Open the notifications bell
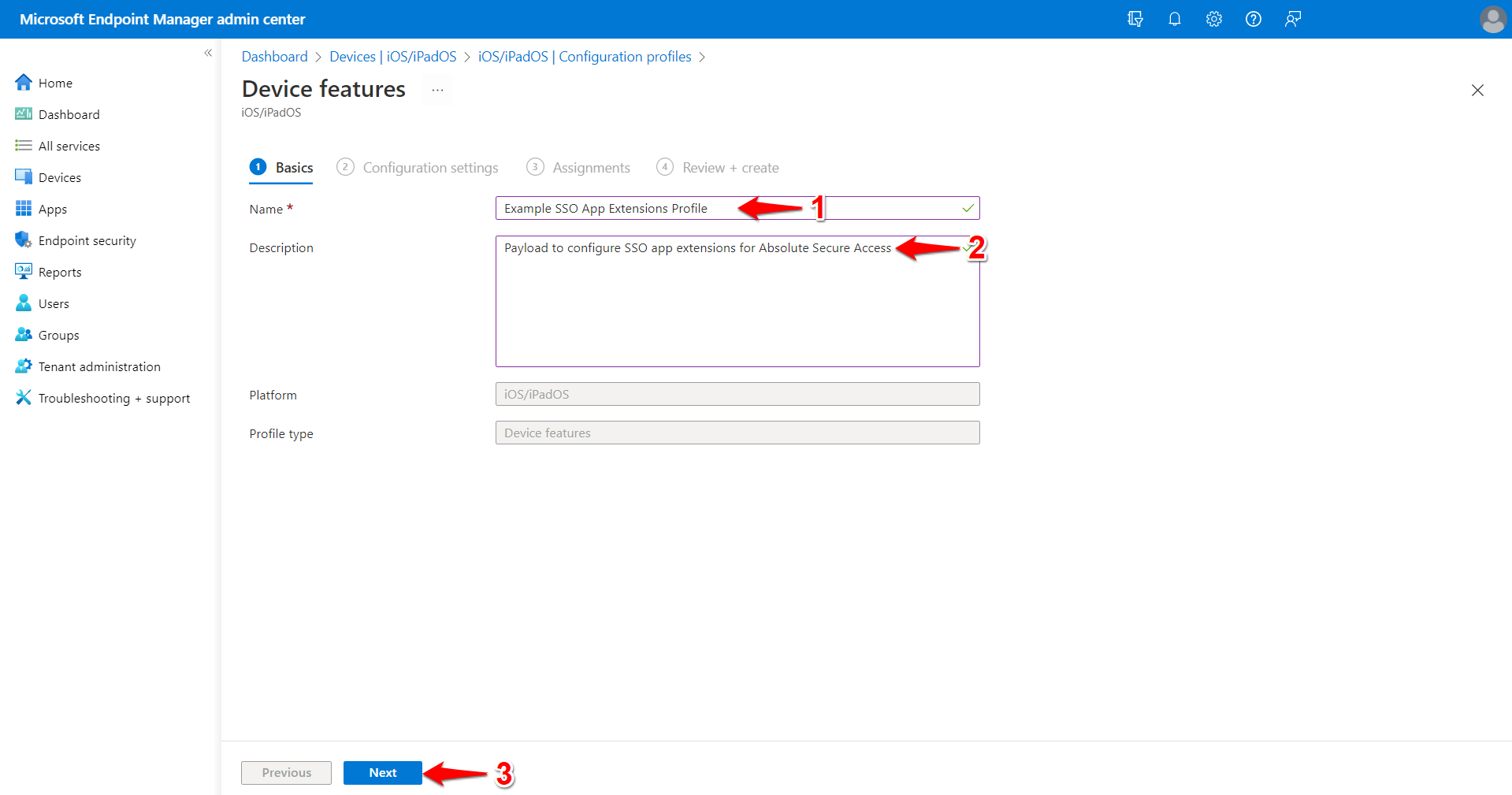 [1174, 19]
